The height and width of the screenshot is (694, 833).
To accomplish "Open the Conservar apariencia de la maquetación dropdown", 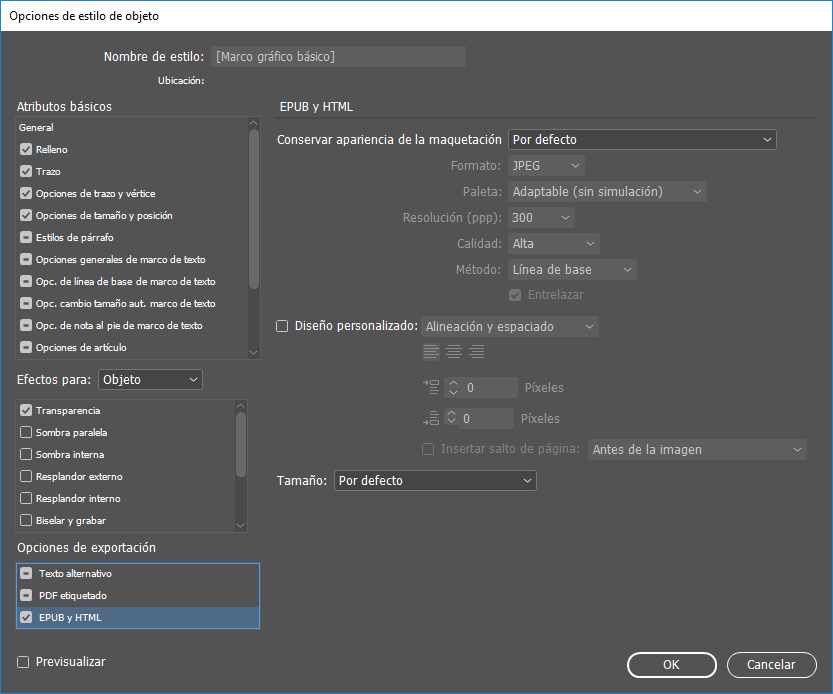I will click(x=641, y=139).
